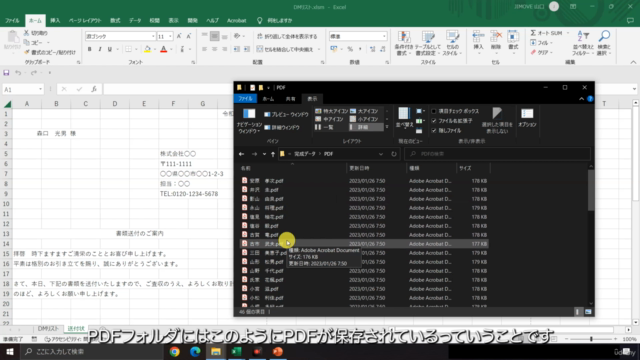
Task: Click the Explorer vertical scrollbar thumb
Action: point(591,190)
